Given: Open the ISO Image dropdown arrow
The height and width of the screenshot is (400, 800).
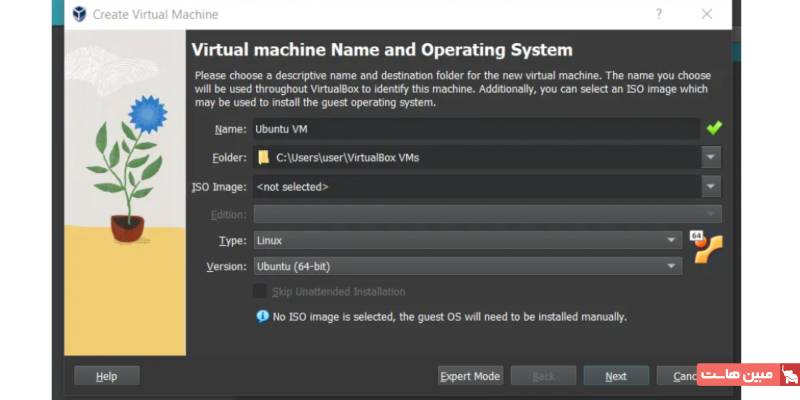Looking at the screenshot, I should 711,186.
